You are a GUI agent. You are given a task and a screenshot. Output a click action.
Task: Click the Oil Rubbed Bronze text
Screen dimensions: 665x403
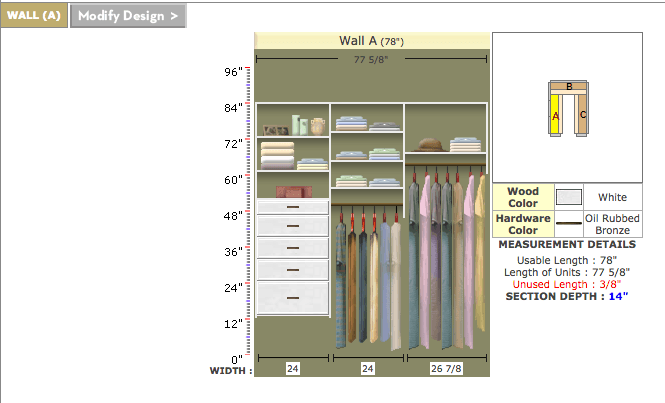[x=612, y=224]
